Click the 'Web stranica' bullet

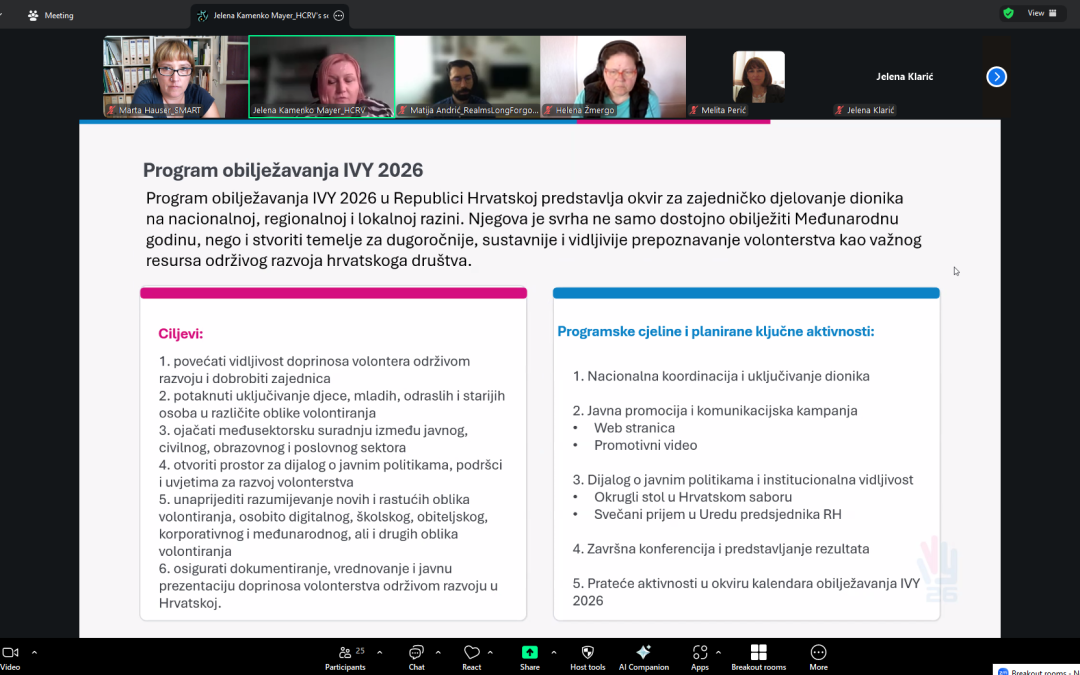(634, 428)
